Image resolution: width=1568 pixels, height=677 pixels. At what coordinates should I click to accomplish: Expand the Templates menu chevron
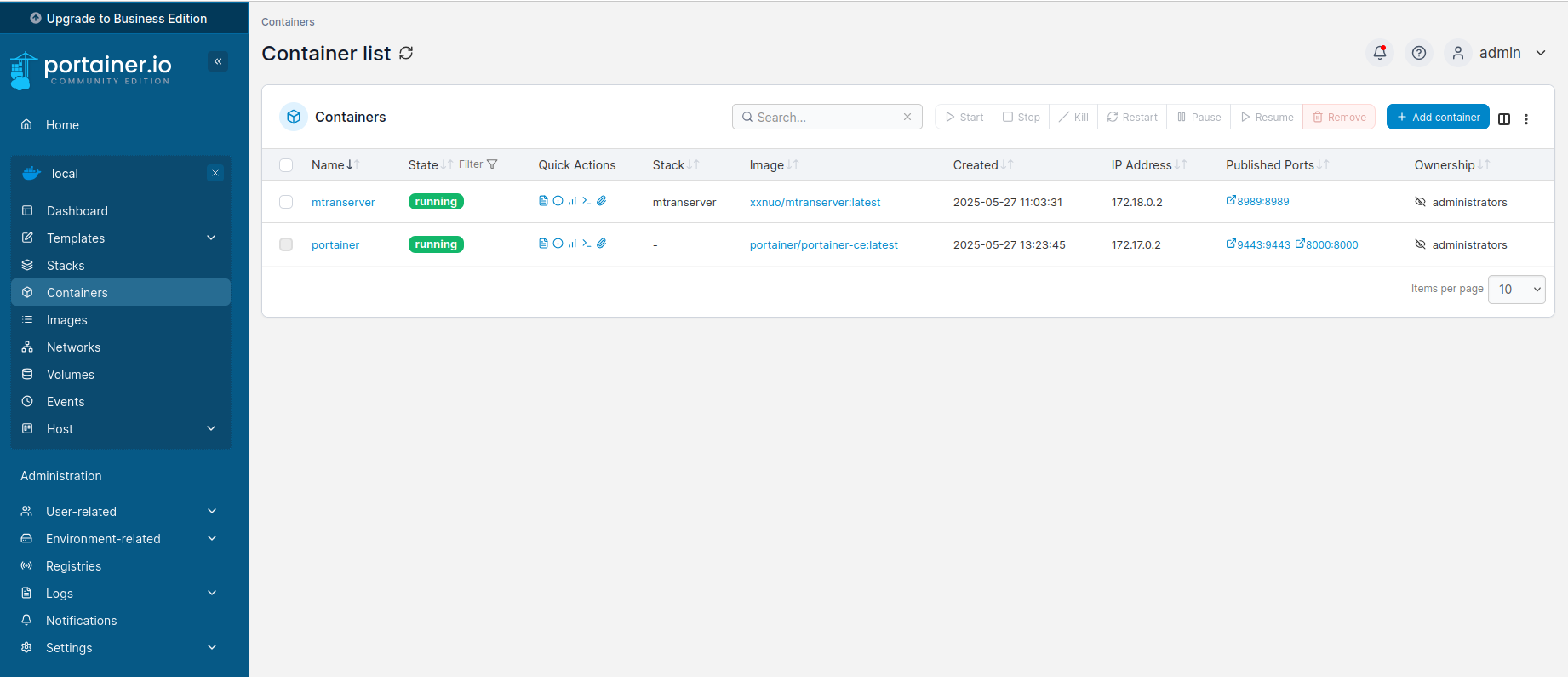coord(212,238)
